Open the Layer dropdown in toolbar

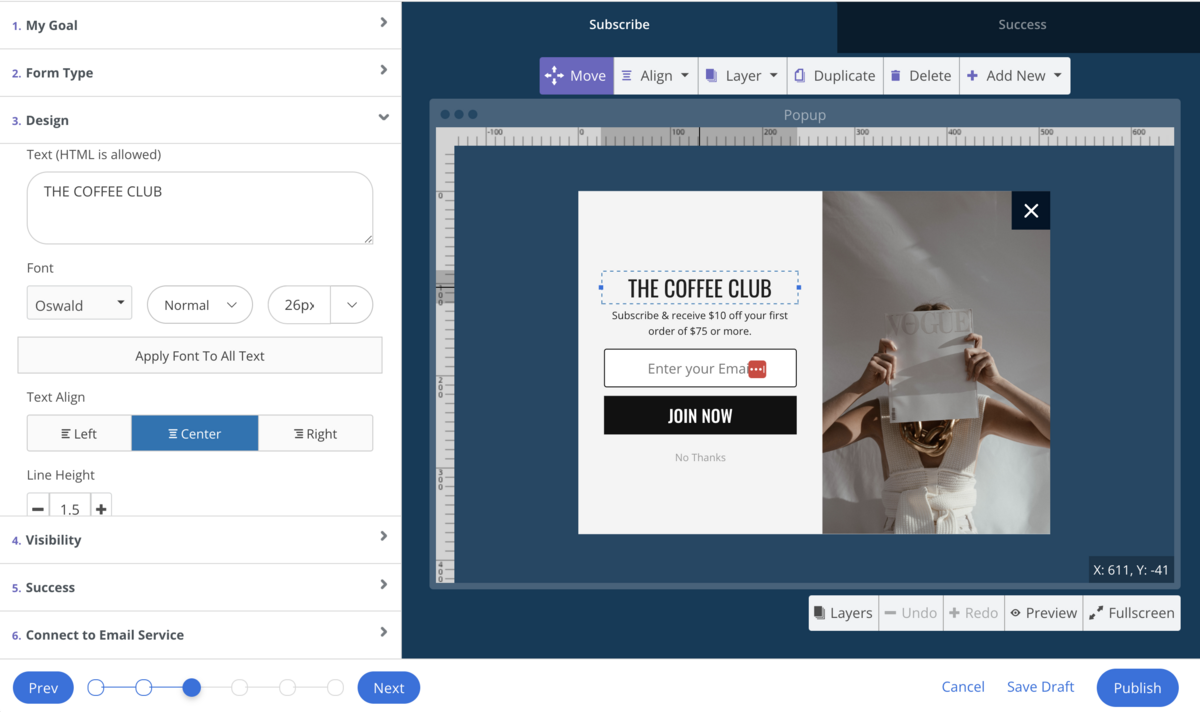click(x=741, y=76)
